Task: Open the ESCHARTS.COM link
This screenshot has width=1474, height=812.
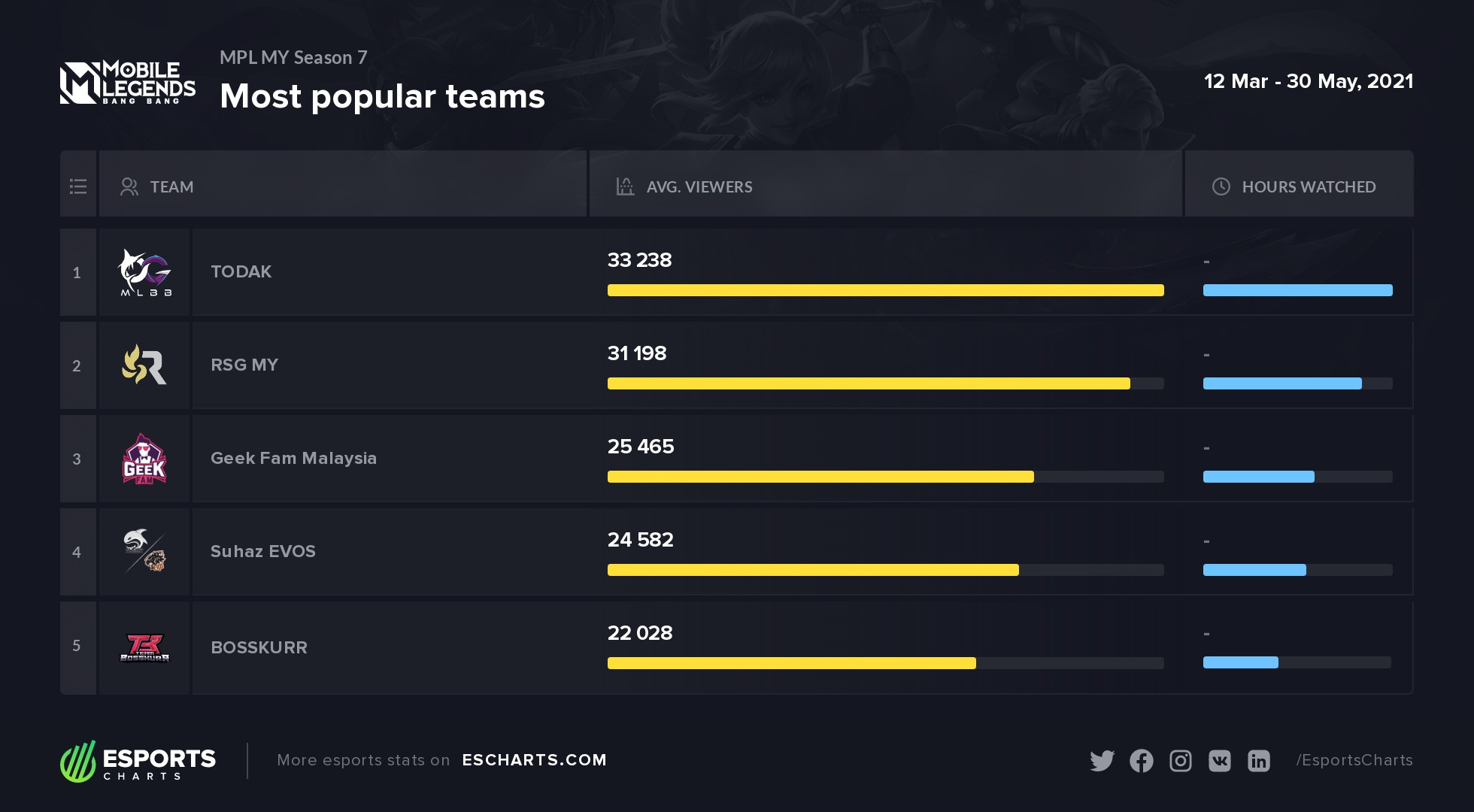Action: pyautogui.click(x=535, y=760)
